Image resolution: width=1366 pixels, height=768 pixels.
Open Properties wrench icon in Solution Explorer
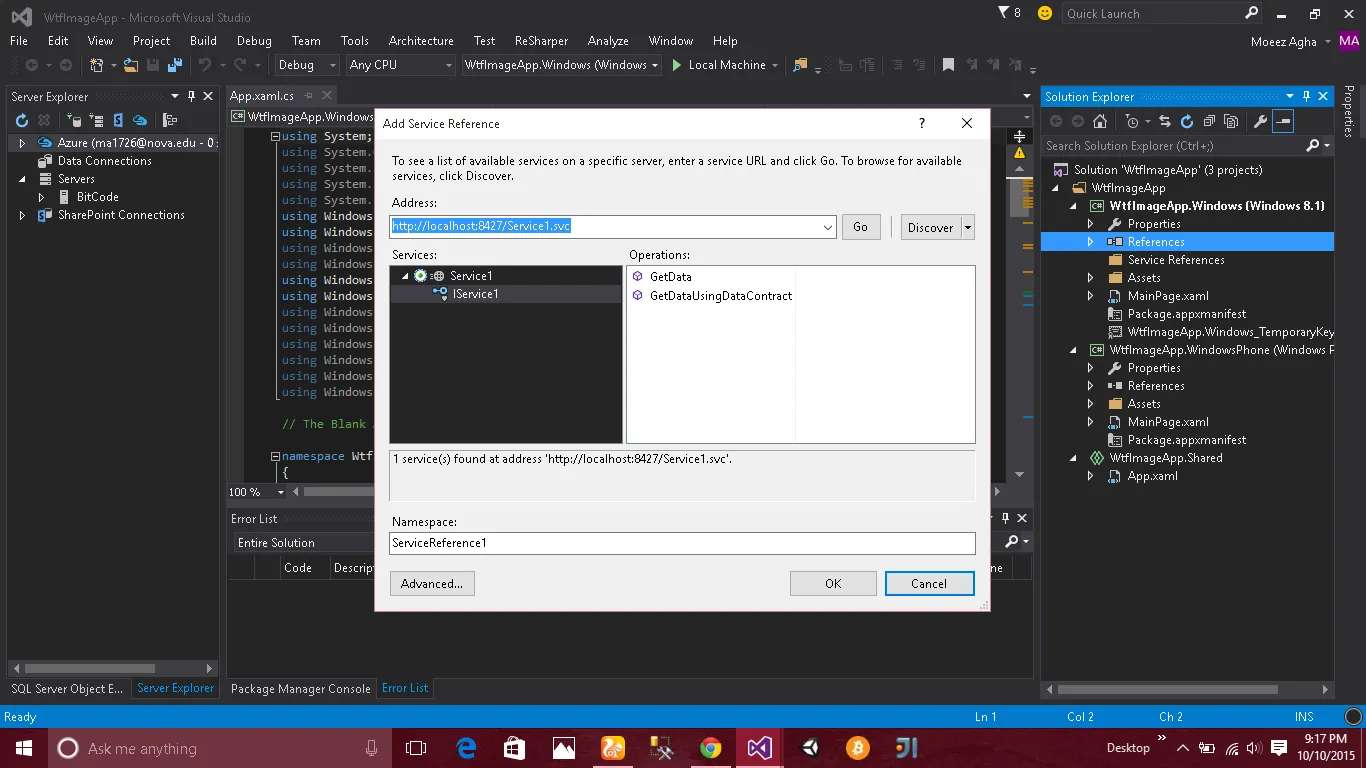(x=1260, y=121)
